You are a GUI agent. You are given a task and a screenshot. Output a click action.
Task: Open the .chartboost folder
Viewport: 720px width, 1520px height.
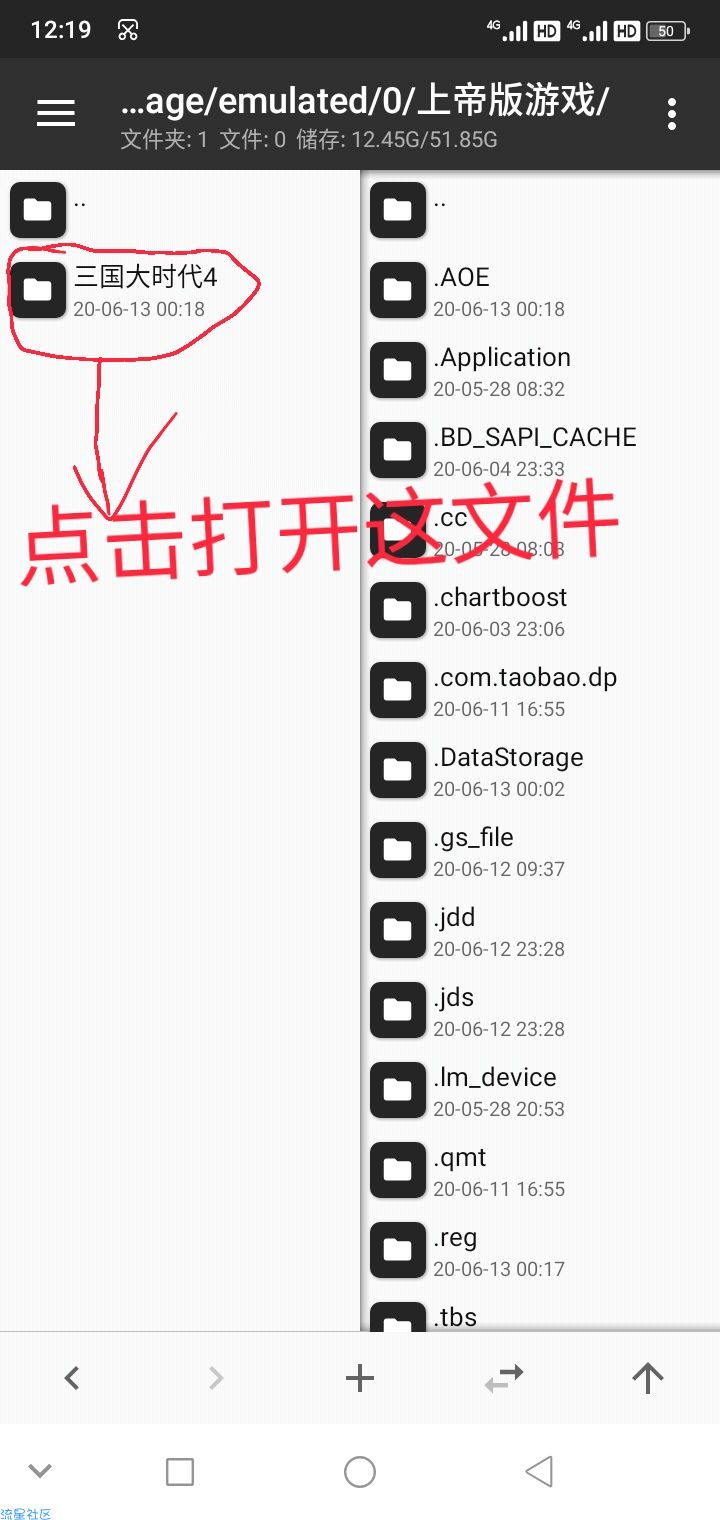click(x=540, y=610)
